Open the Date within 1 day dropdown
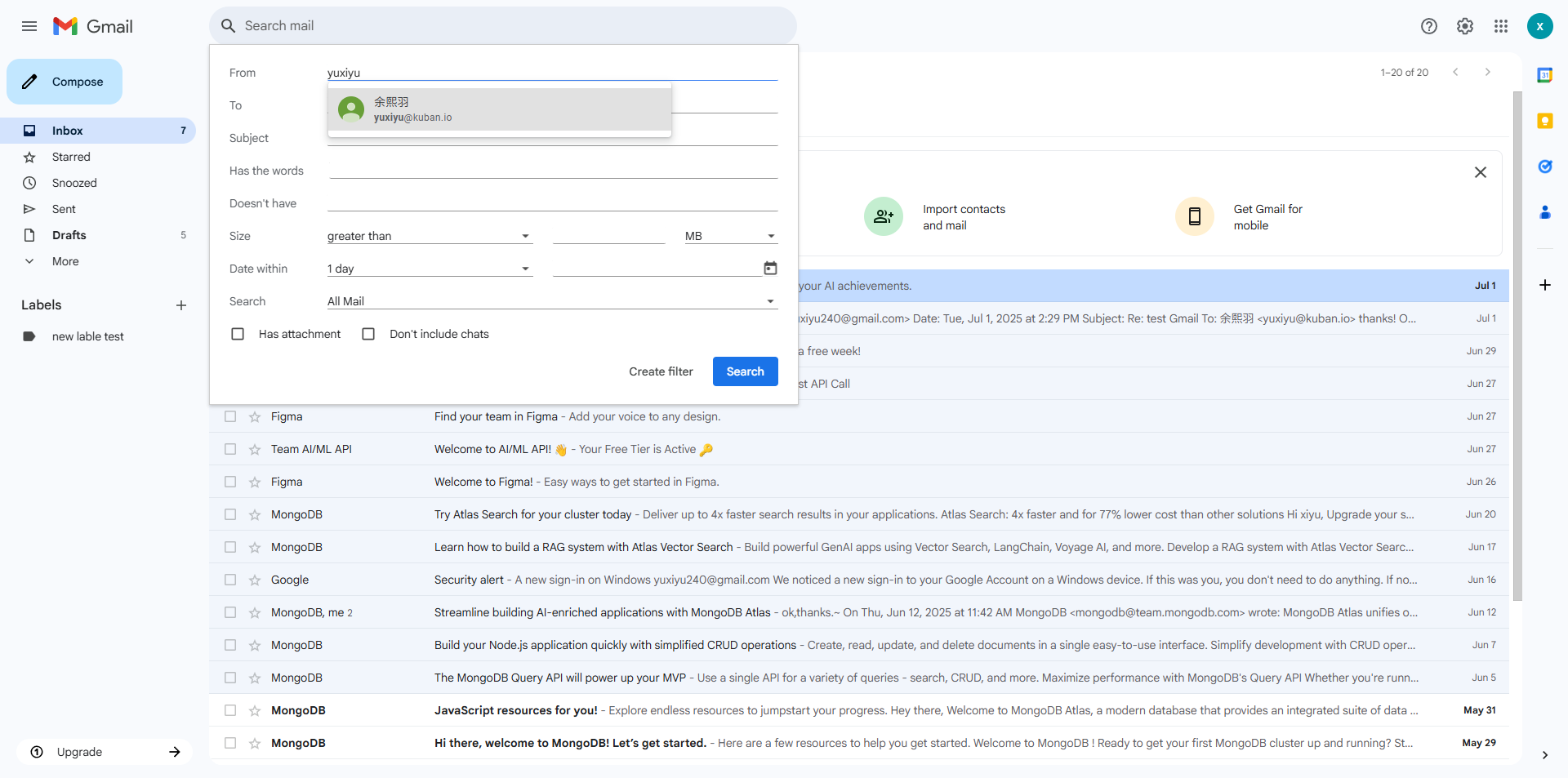The image size is (1568, 778). pos(430,269)
